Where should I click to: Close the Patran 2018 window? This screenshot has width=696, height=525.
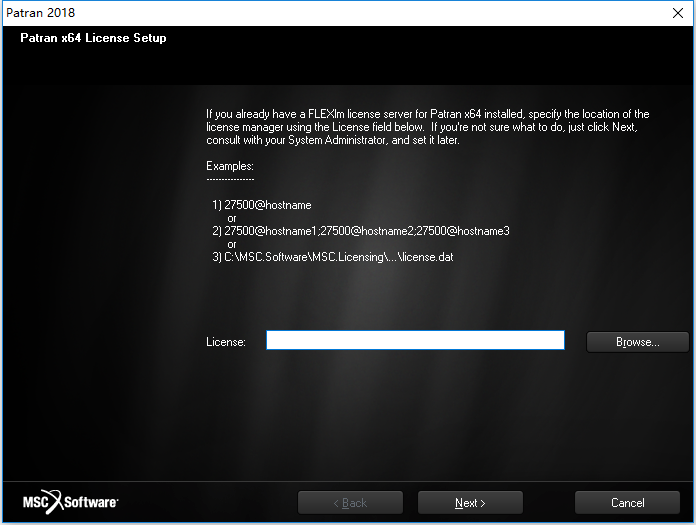tap(678, 13)
